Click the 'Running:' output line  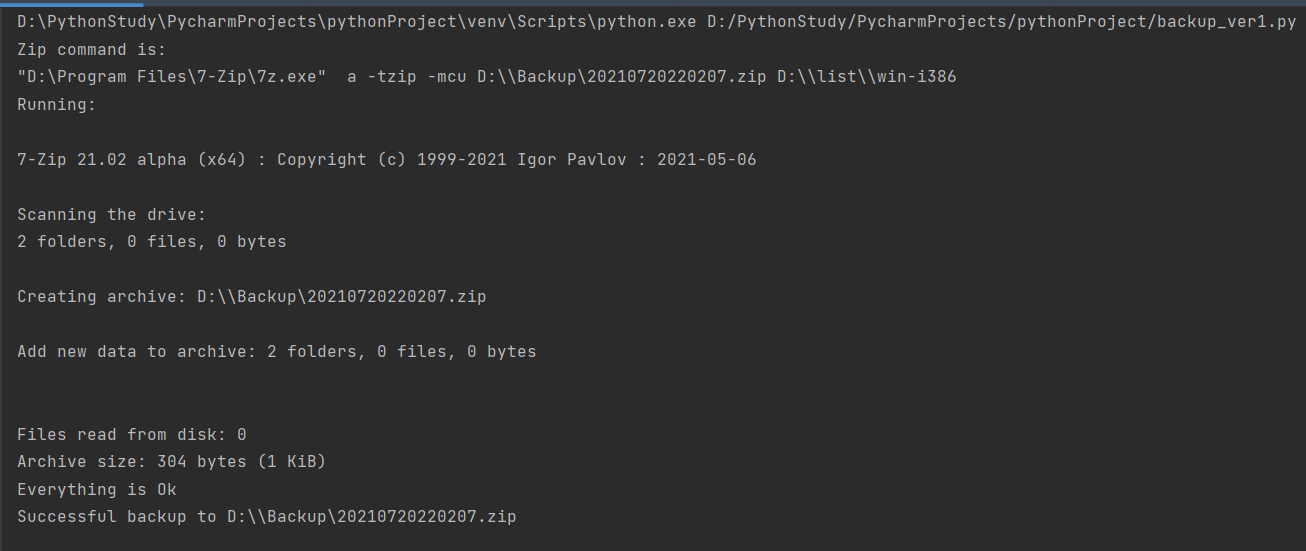point(57,104)
